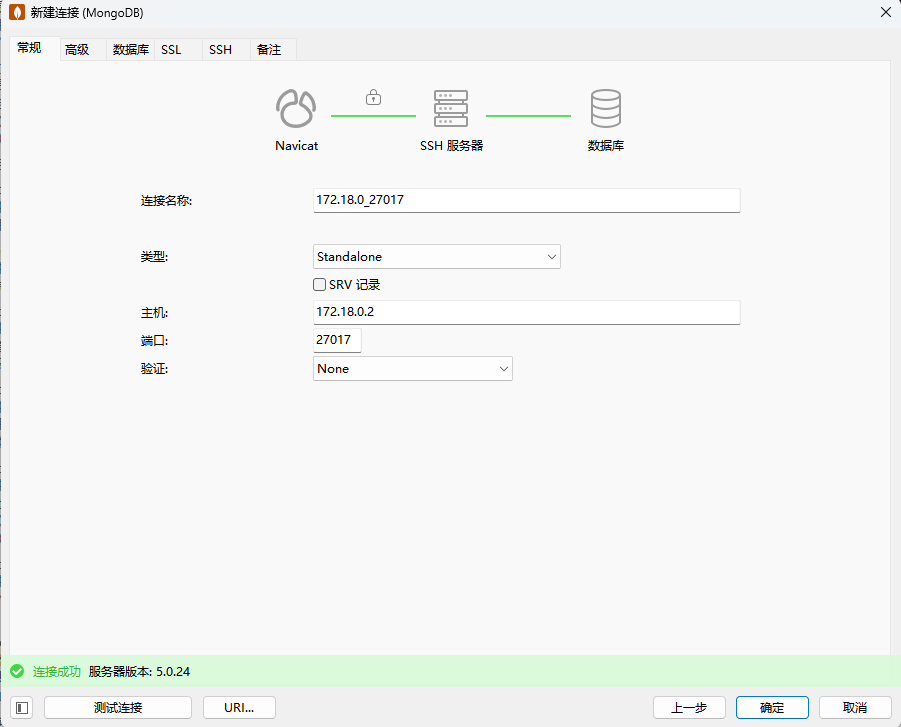This screenshot has height=727, width=901.
Task: Focus the connection name input field
Action: [526, 200]
